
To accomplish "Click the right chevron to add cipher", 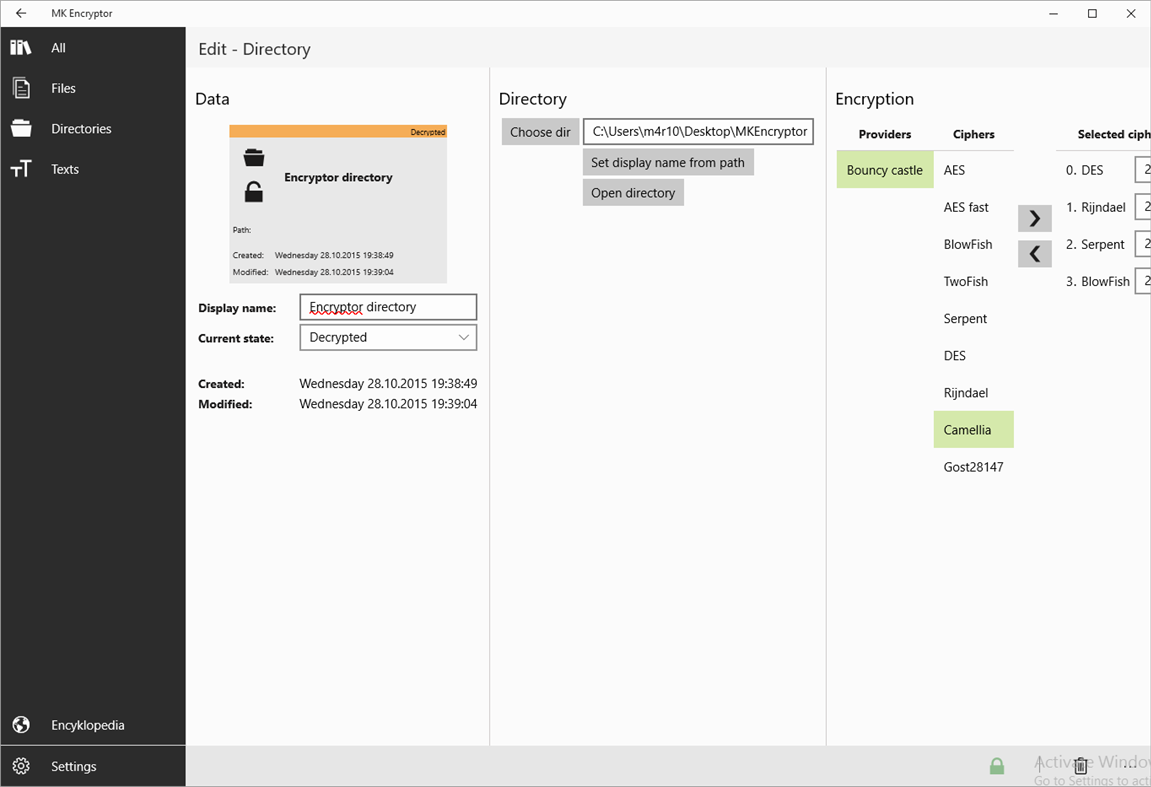I will pos(1034,217).
